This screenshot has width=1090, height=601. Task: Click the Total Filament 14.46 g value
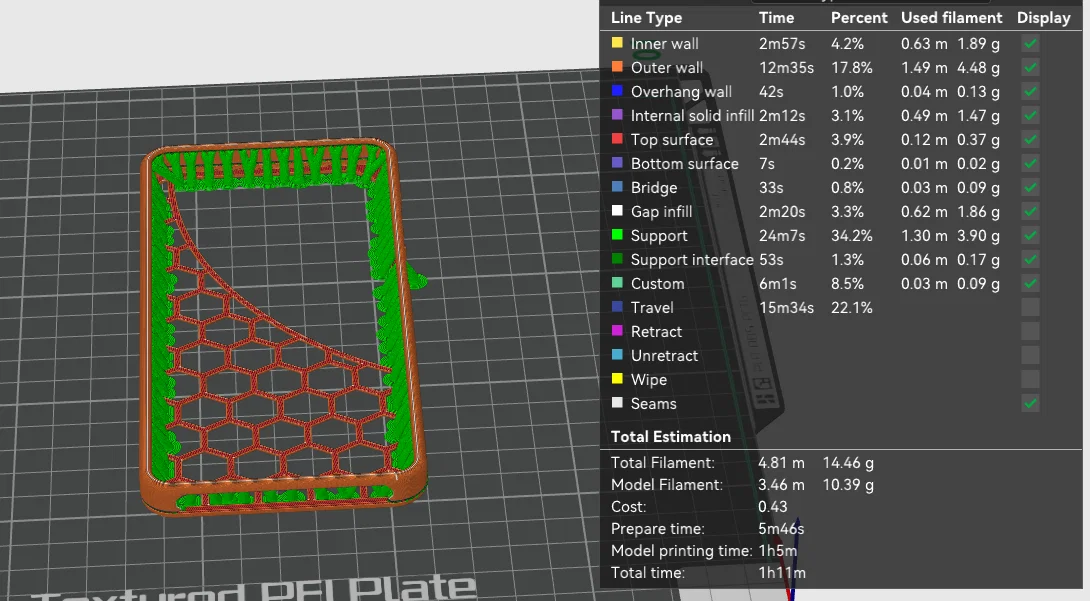848,463
